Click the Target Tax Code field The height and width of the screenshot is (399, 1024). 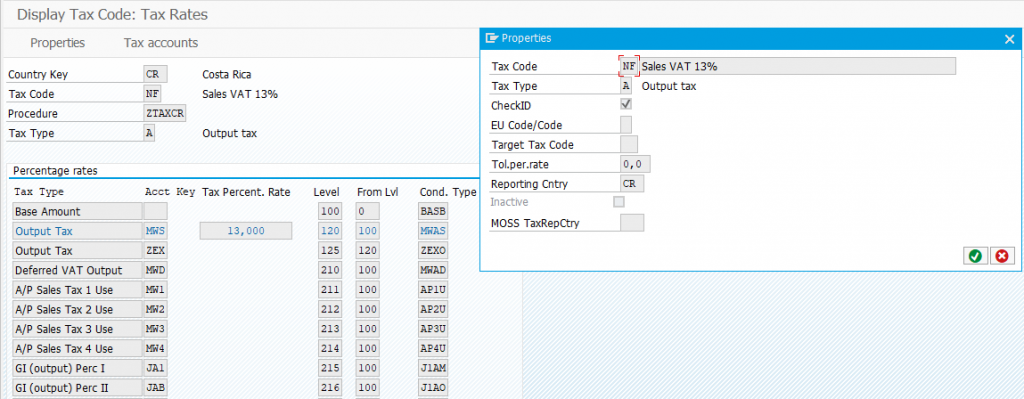coord(629,144)
